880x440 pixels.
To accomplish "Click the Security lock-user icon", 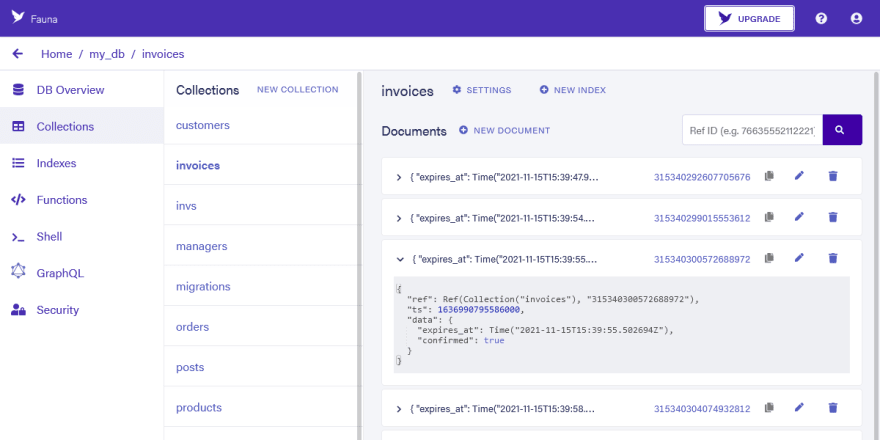I will coord(18,310).
